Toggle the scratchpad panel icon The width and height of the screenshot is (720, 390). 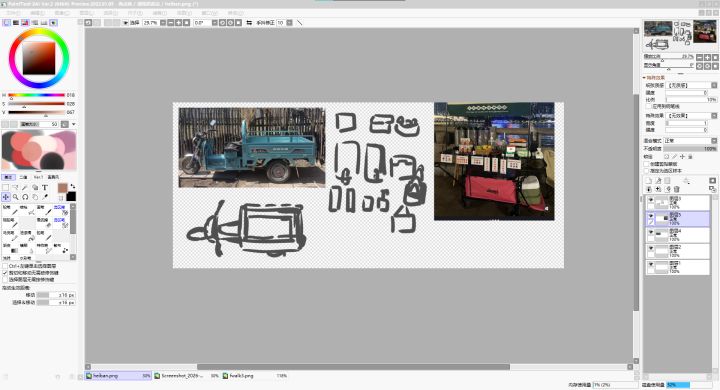[x=54, y=23]
